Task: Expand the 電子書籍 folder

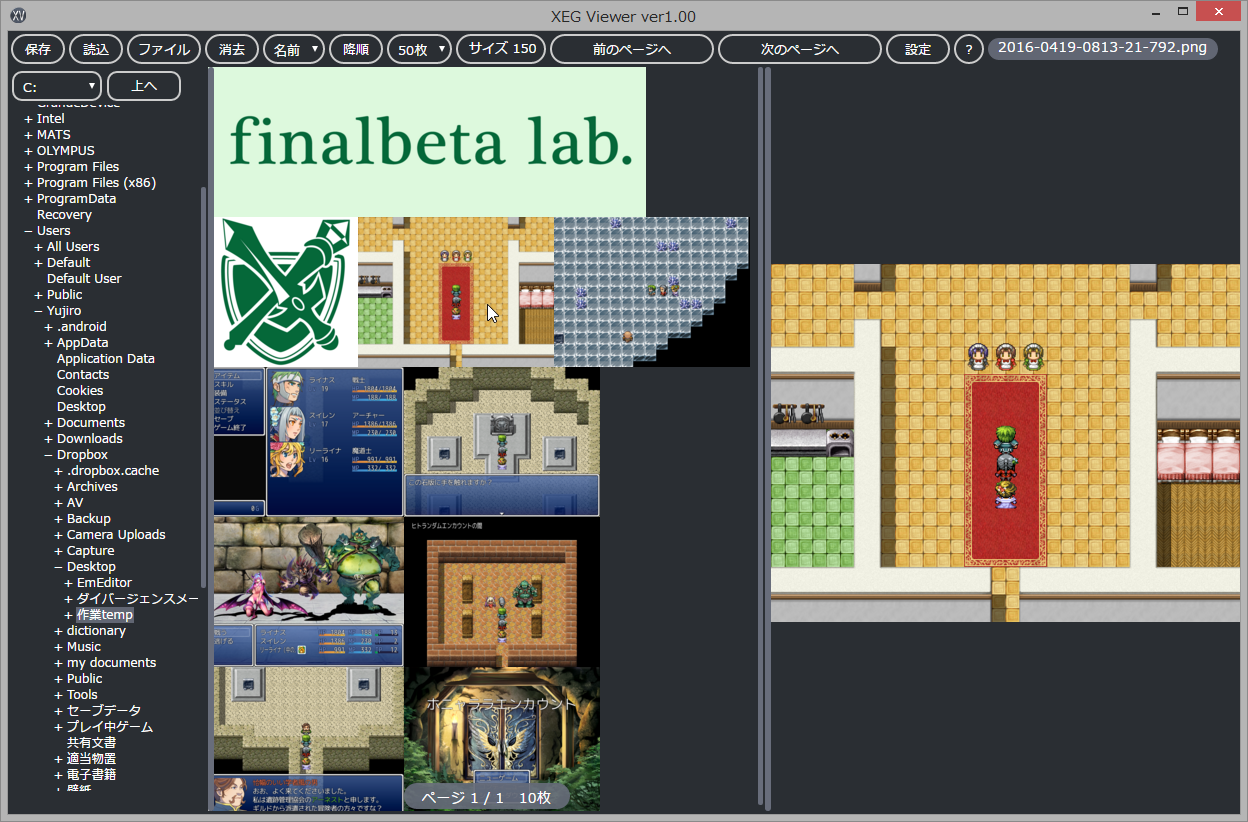Action: (59, 775)
